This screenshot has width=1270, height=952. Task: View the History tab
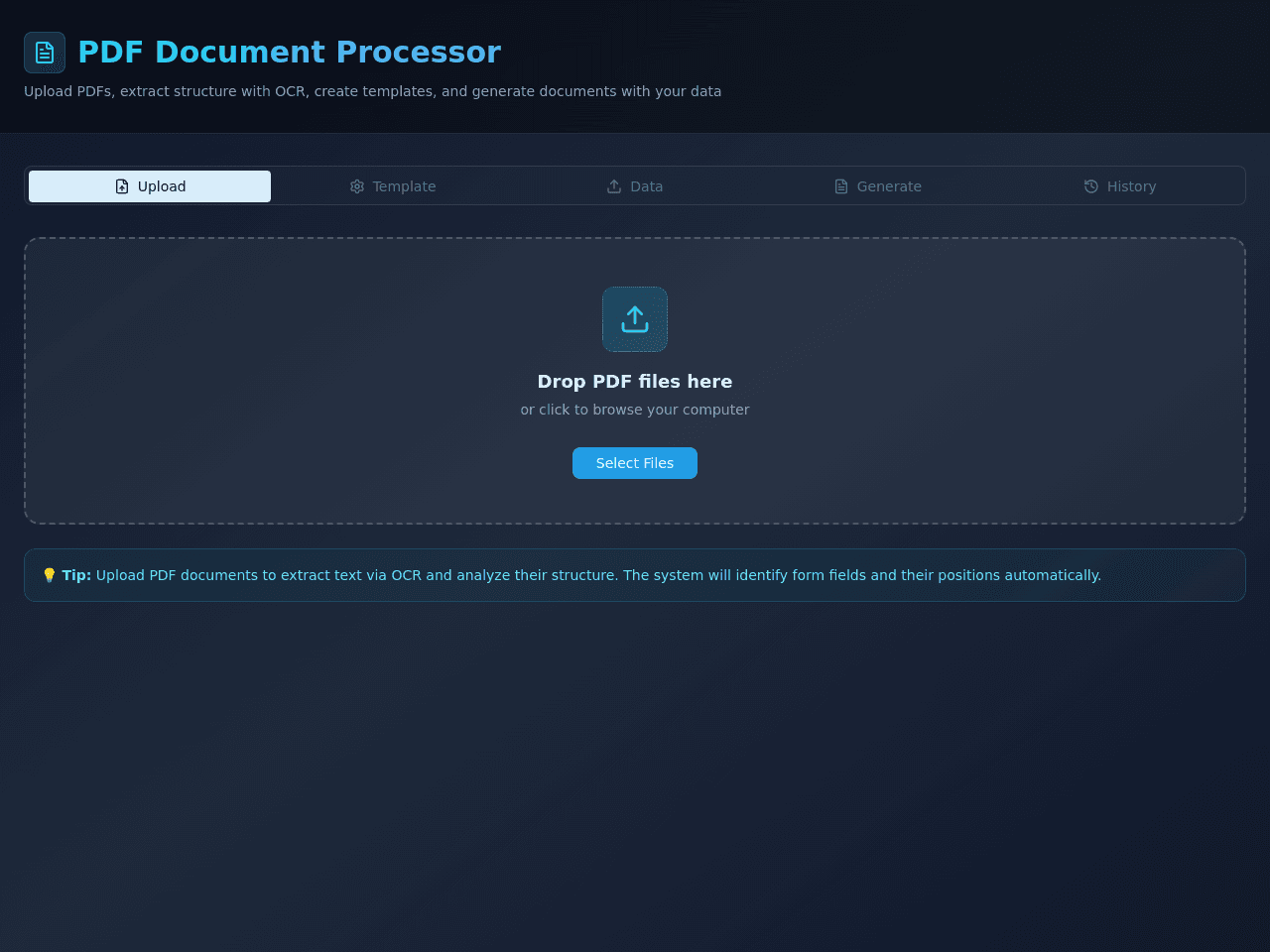(x=1120, y=186)
